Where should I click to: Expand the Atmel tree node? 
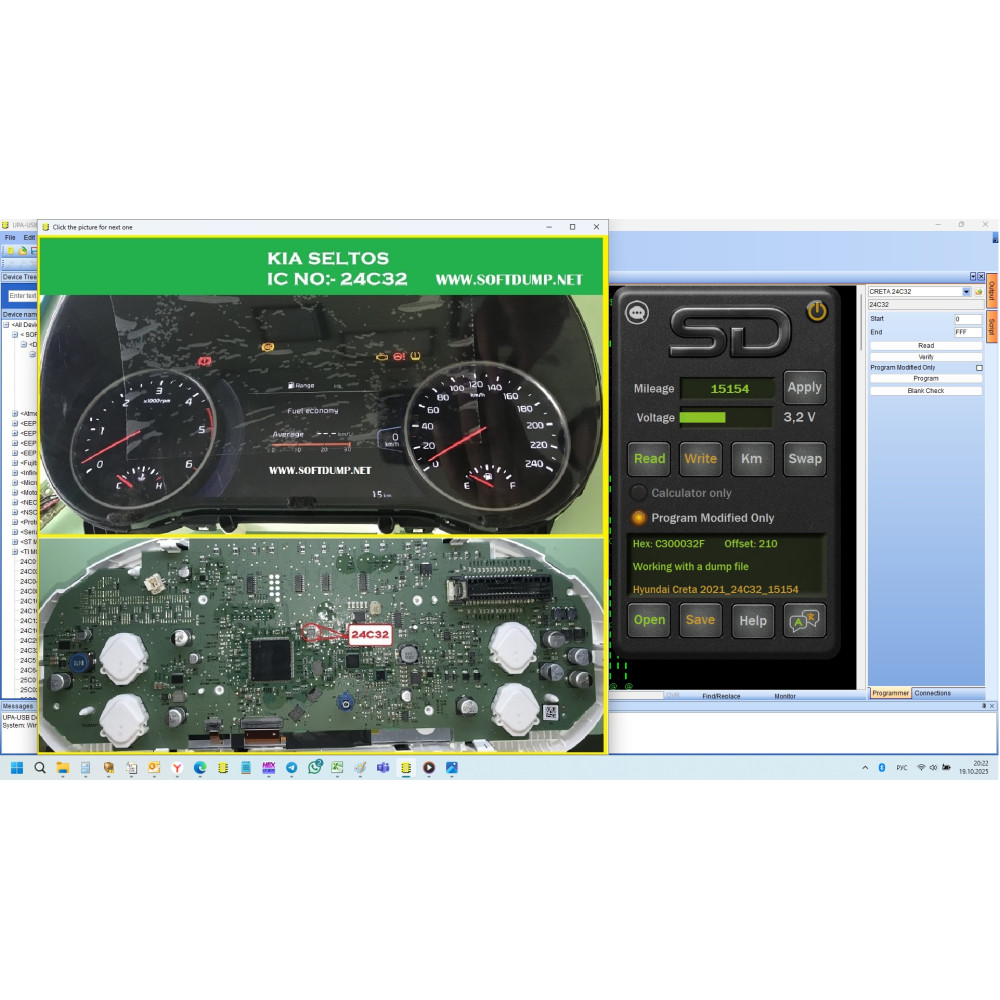[x=15, y=413]
